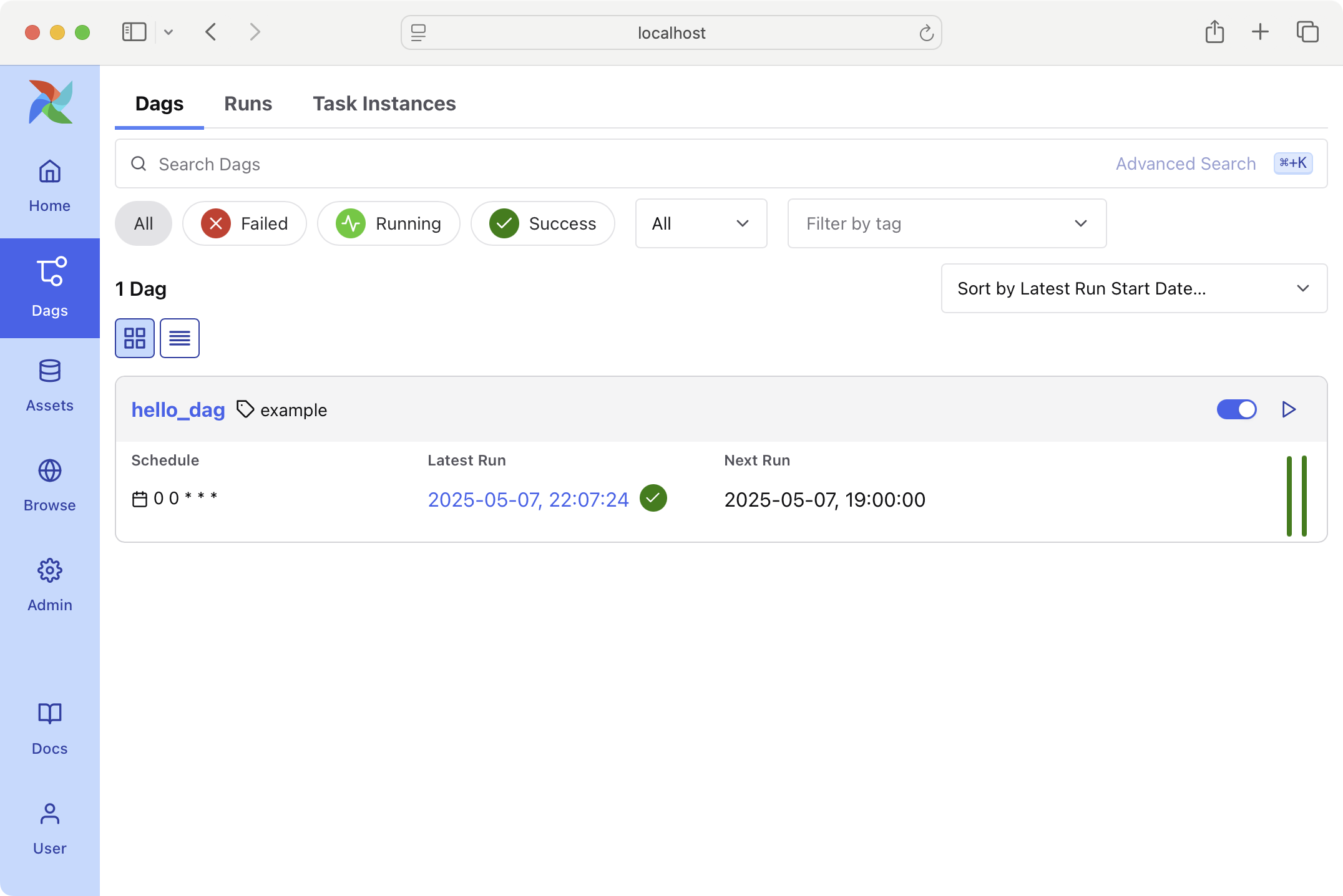Pause hello_dag using the toggle switch
1343x896 pixels.
1236,409
